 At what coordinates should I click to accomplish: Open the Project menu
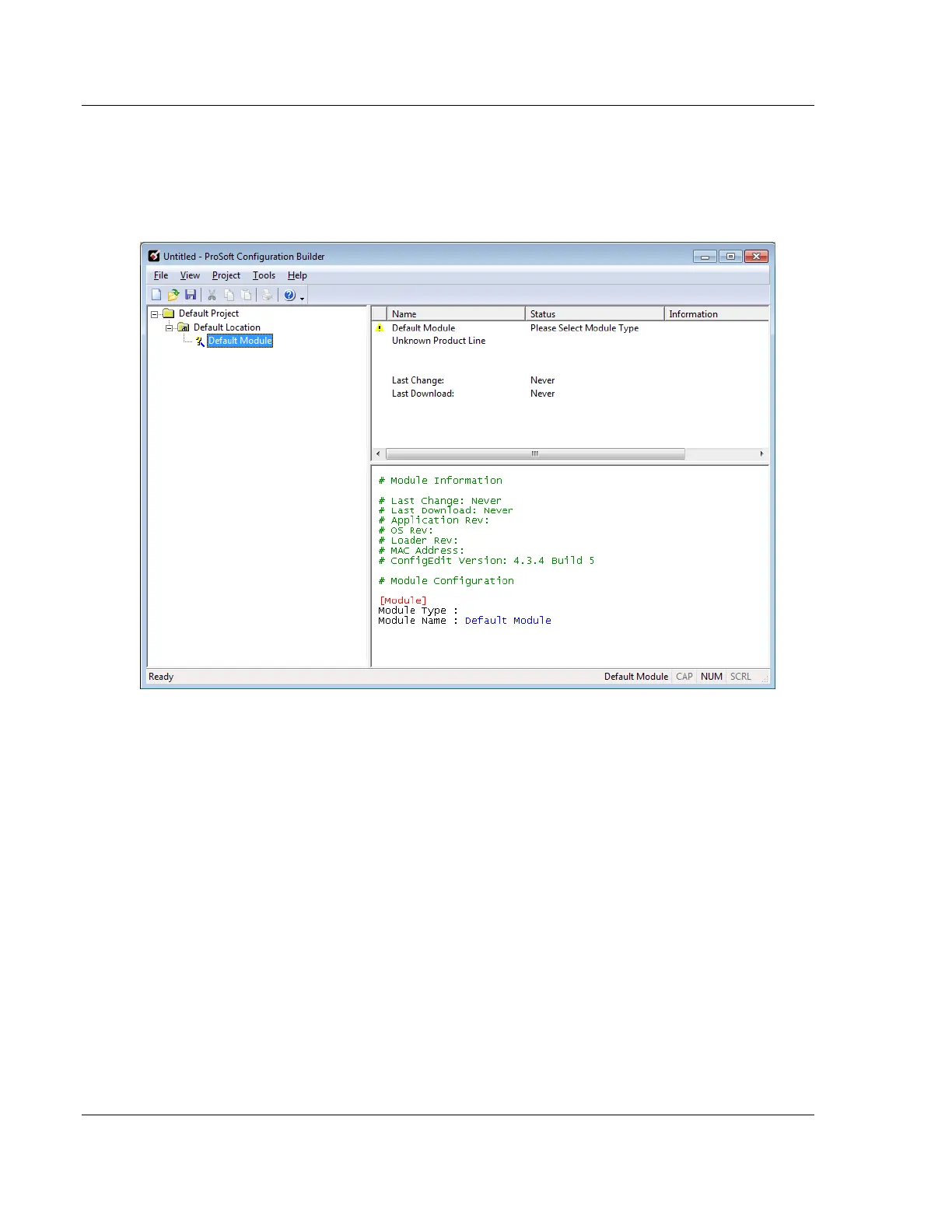pos(226,275)
